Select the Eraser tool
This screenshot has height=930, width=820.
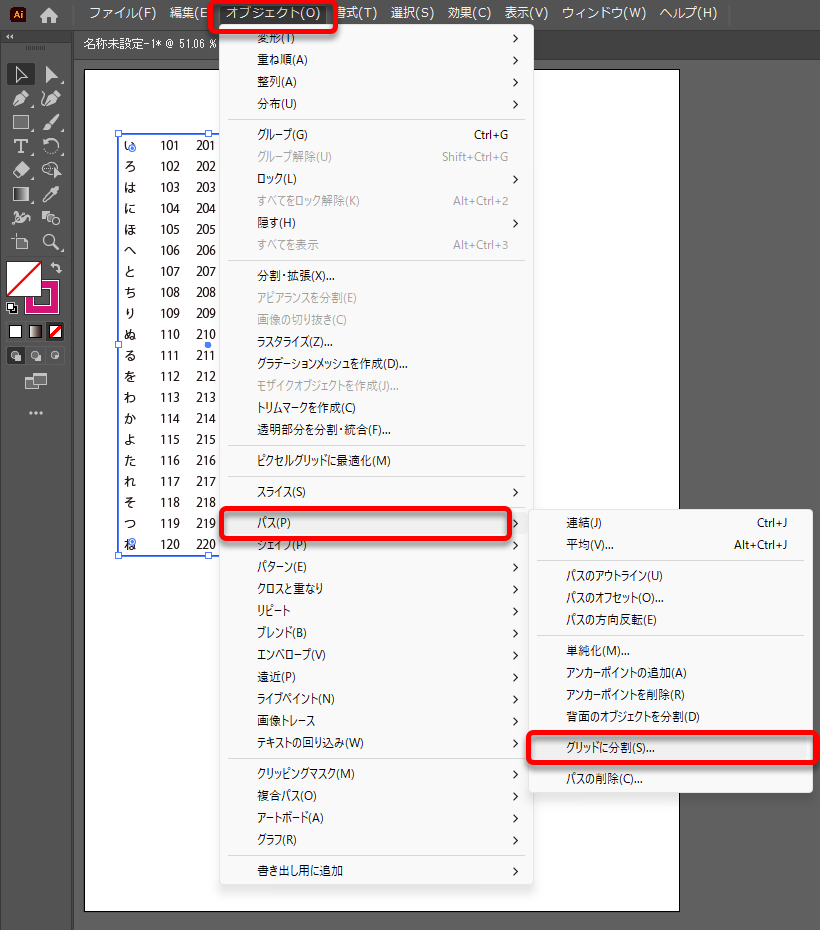tap(20, 170)
